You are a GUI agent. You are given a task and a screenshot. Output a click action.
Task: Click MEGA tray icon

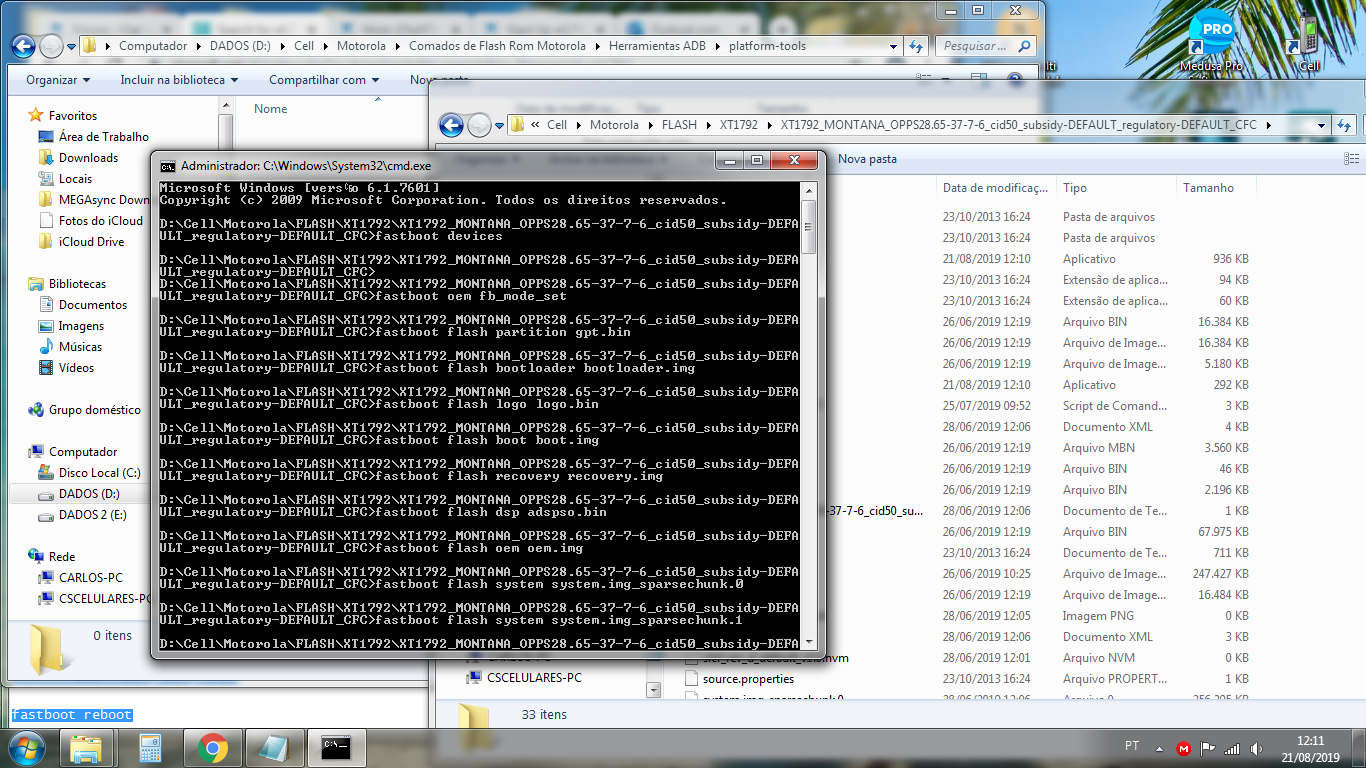coord(1184,748)
